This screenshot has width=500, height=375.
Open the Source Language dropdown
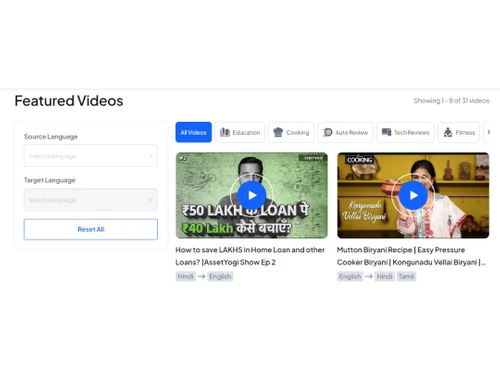click(x=91, y=156)
